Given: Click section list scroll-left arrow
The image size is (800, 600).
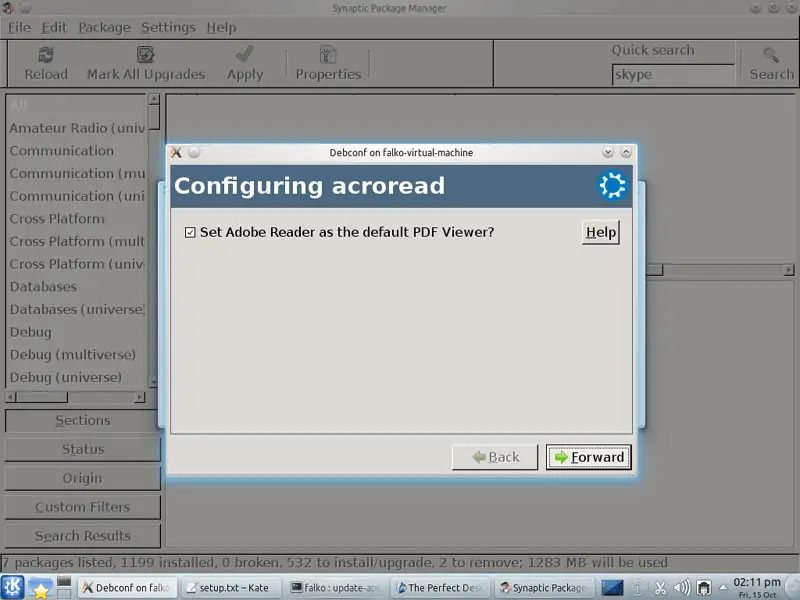Looking at the screenshot, I should (x=11, y=397).
